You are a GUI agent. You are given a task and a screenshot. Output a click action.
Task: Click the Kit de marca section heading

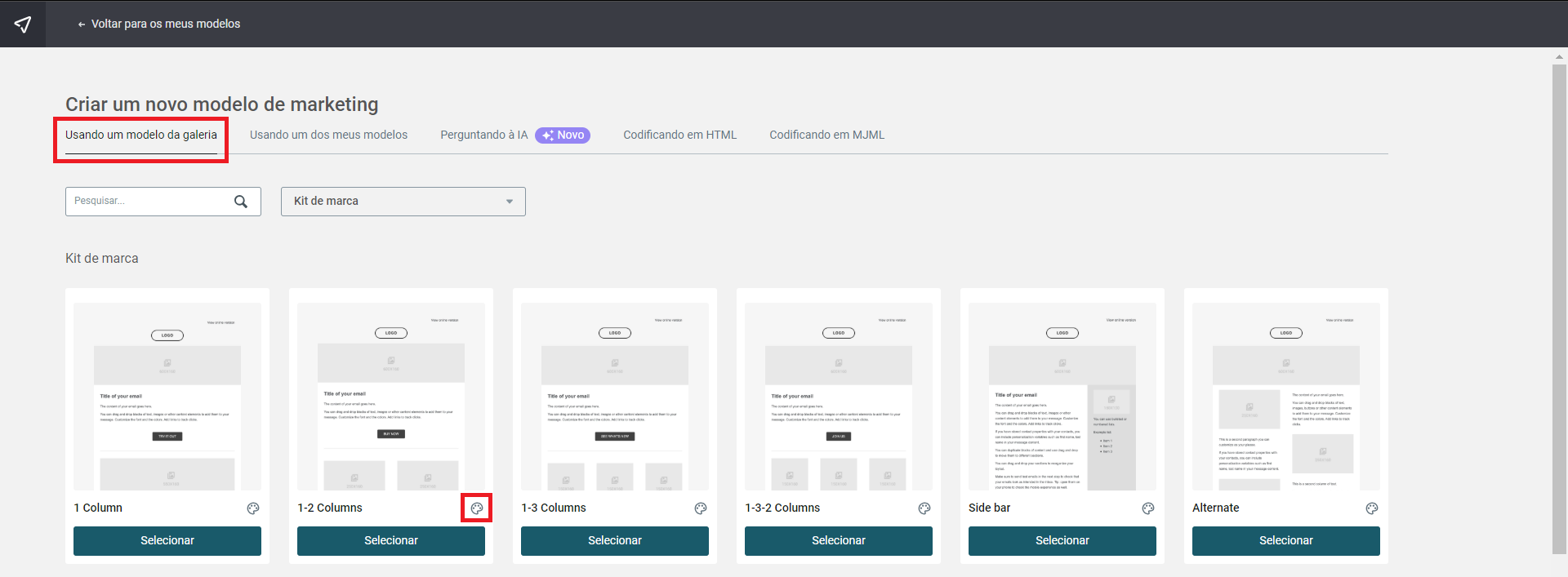(x=102, y=258)
